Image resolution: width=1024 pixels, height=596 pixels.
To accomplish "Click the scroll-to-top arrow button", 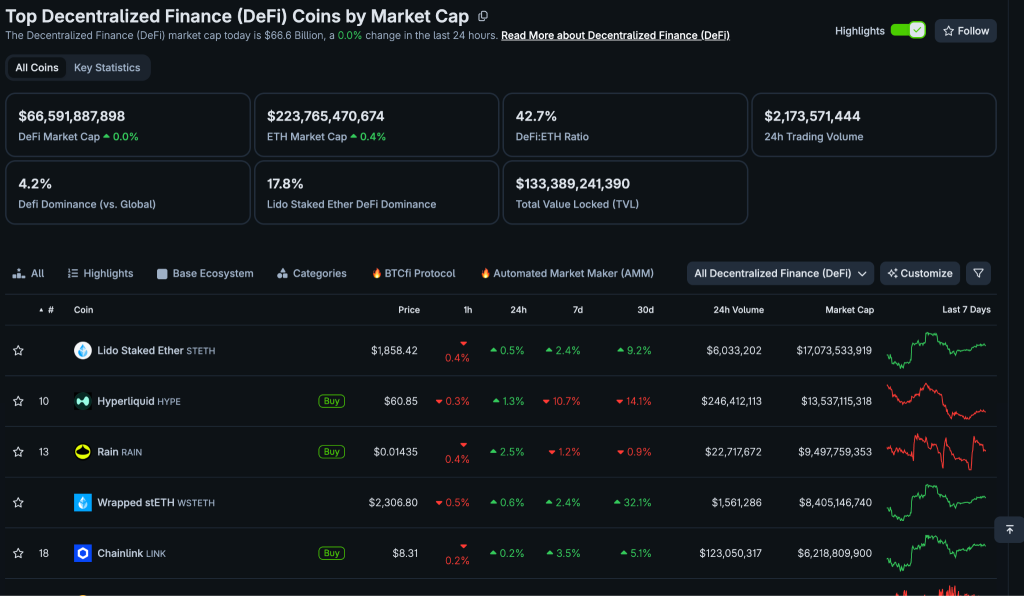I will click(1010, 529).
